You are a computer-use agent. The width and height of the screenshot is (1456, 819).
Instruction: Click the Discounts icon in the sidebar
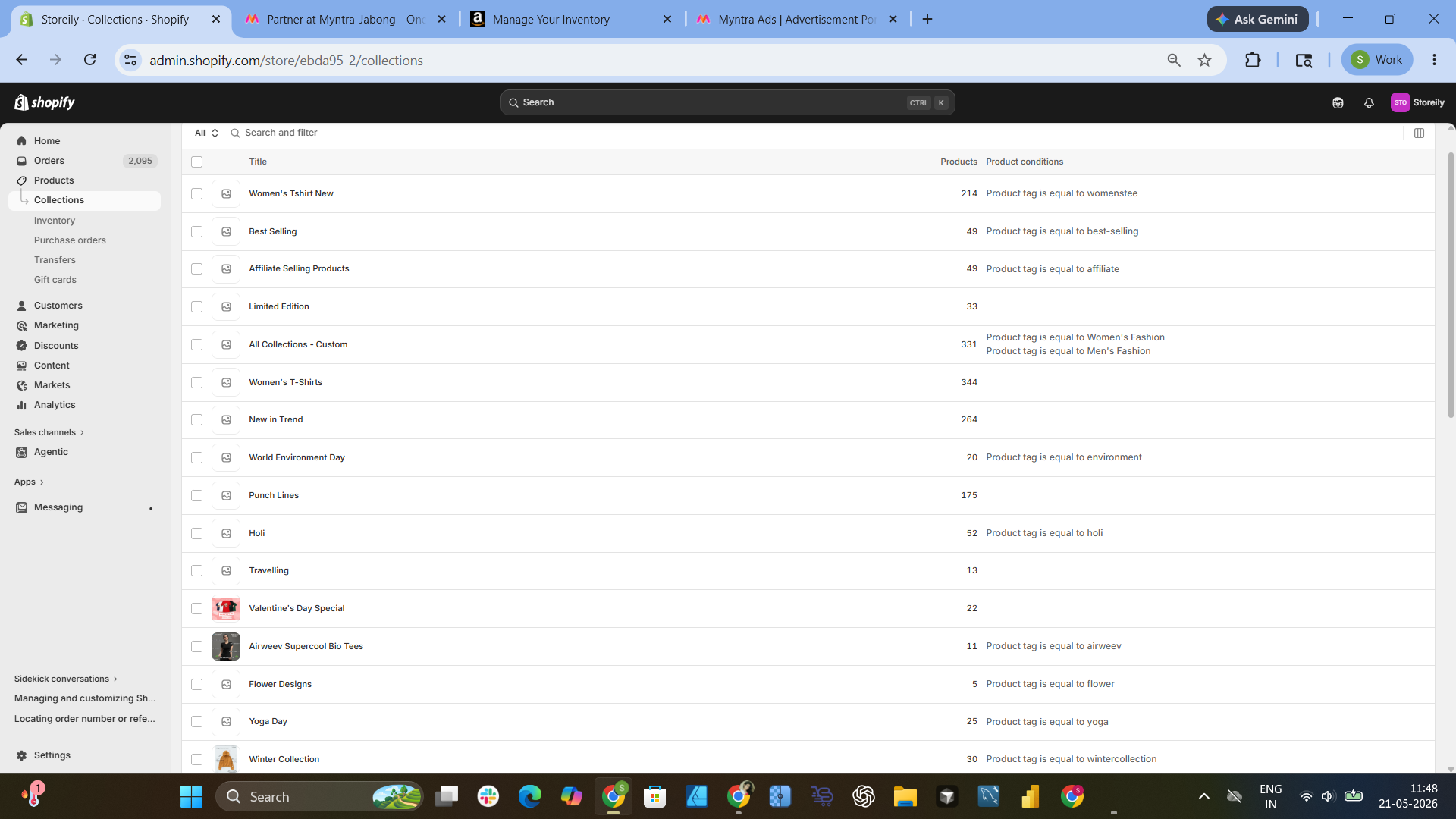(21, 346)
